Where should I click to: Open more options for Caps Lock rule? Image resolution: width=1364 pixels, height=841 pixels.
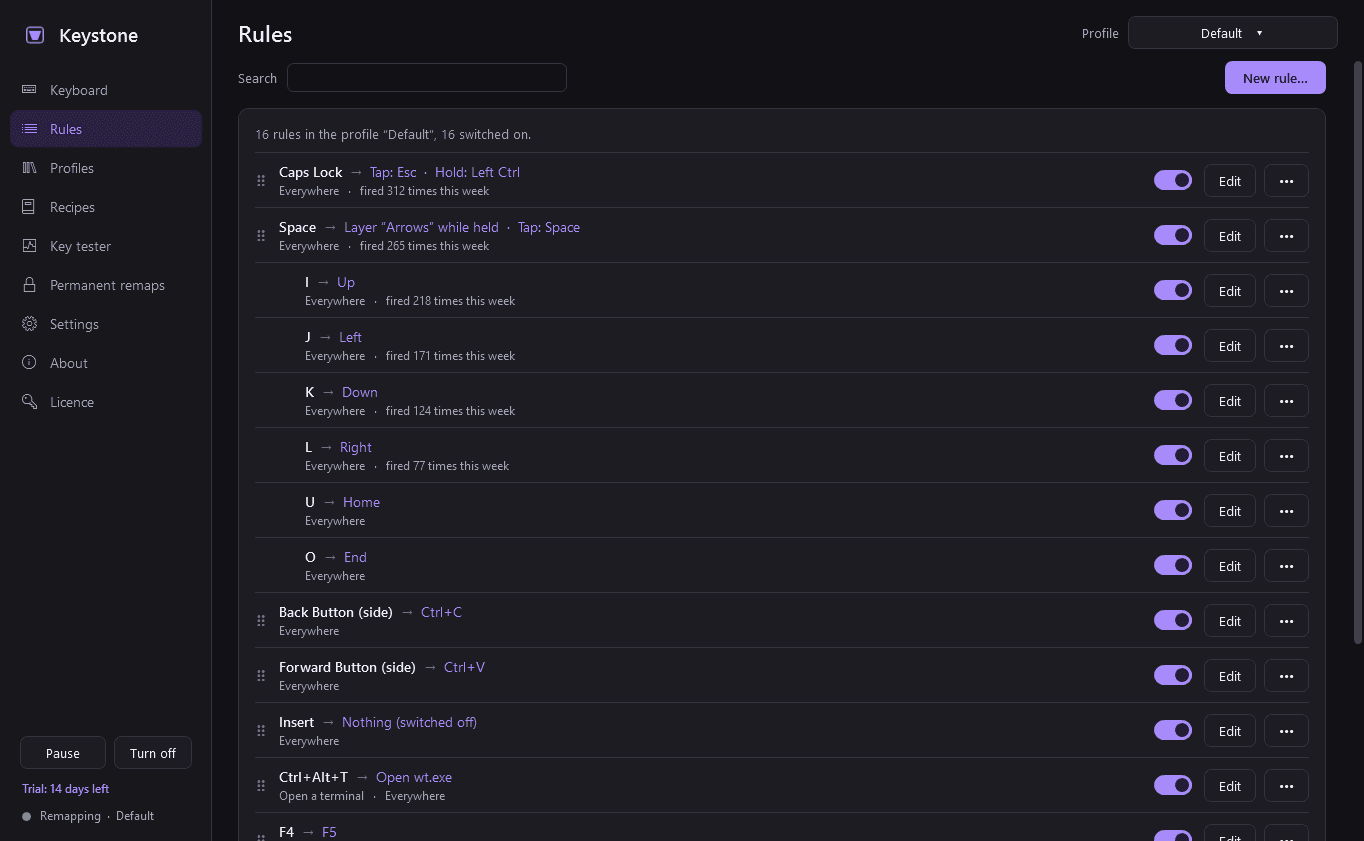point(1286,181)
